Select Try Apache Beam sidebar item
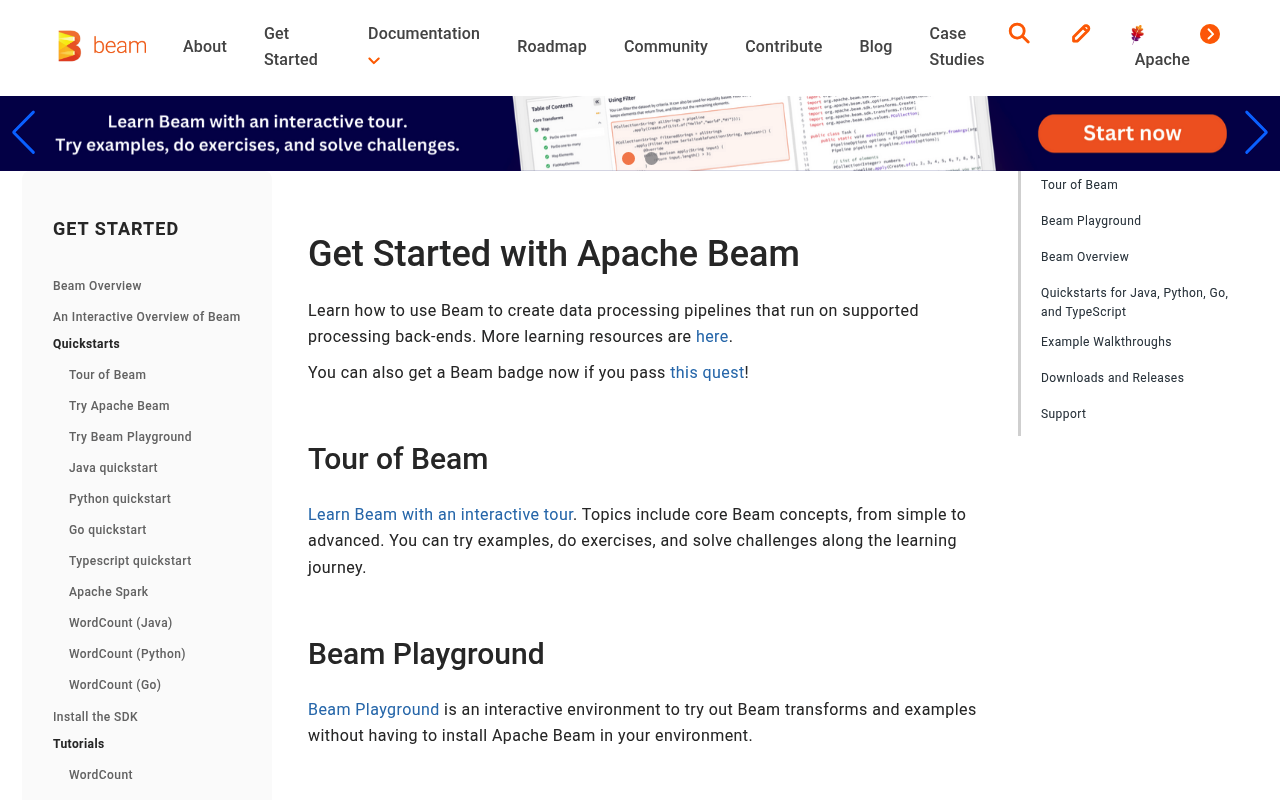The width and height of the screenshot is (1280, 800). tap(119, 406)
